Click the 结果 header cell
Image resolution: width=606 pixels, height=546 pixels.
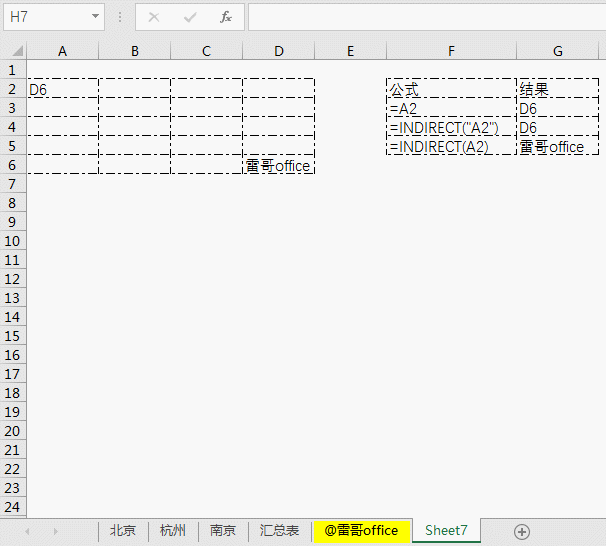click(558, 89)
